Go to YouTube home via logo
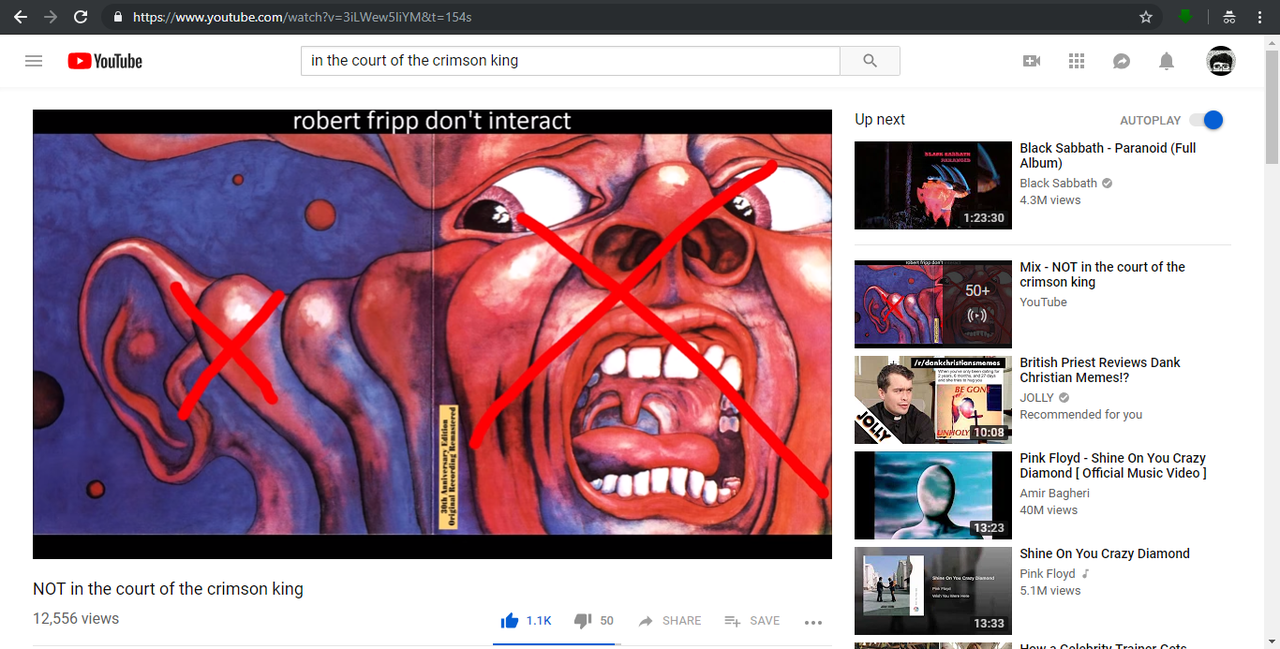The image size is (1280, 649). tap(105, 61)
